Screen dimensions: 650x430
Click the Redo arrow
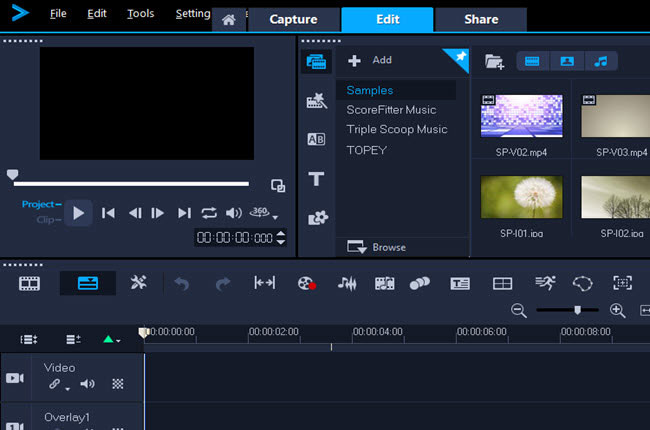pyautogui.click(x=223, y=284)
